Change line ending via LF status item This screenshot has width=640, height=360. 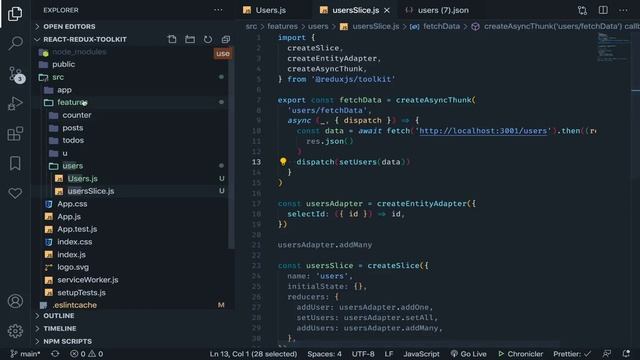pyautogui.click(x=389, y=354)
